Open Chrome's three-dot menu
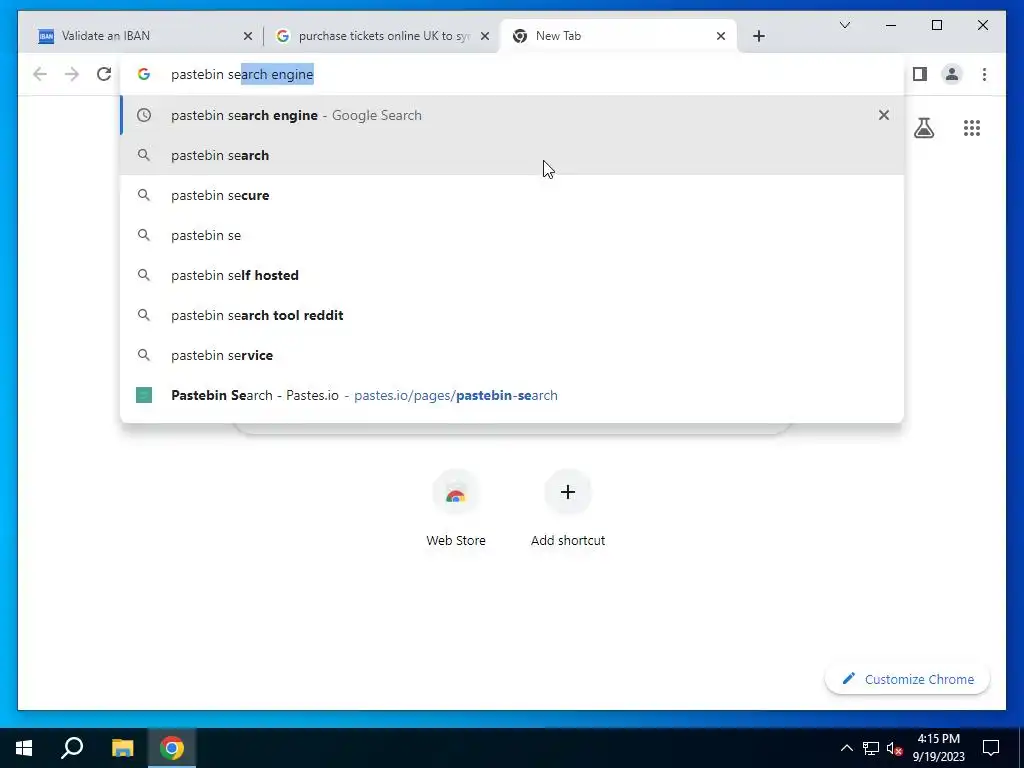 coord(984,74)
